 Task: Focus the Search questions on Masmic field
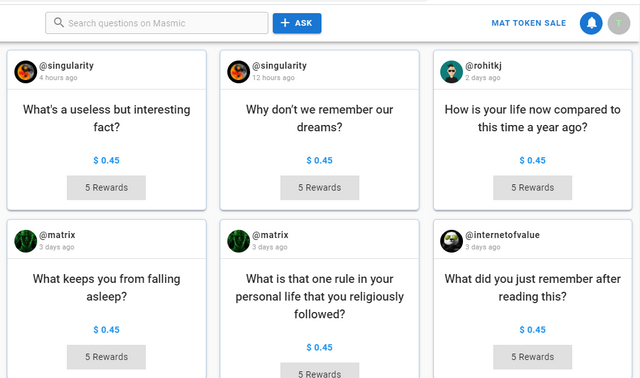(157, 23)
